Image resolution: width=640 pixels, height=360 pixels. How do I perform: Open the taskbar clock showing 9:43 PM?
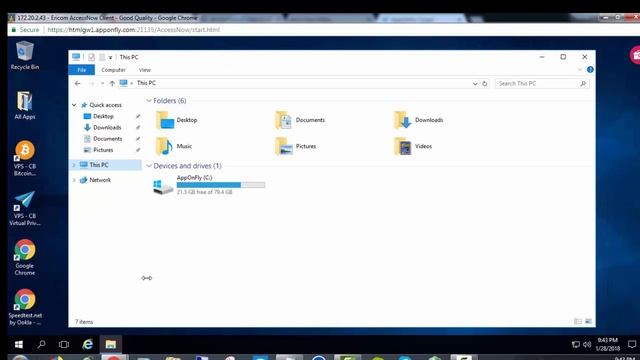(x=607, y=344)
